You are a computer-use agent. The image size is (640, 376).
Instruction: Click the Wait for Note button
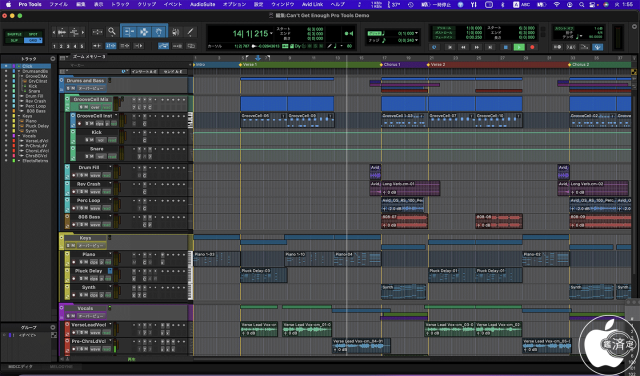(x=557, y=47)
